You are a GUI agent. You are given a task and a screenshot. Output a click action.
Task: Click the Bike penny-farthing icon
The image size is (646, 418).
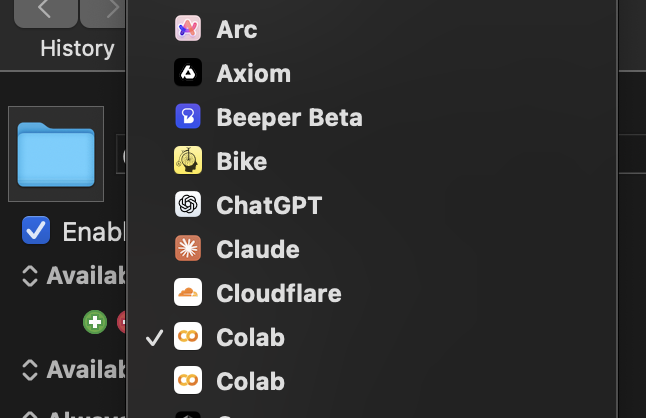tap(188, 160)
